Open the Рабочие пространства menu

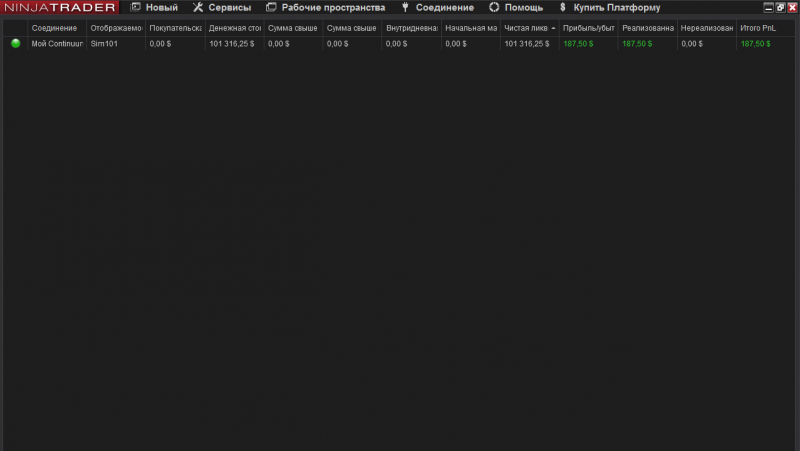(x=333, y=8)
